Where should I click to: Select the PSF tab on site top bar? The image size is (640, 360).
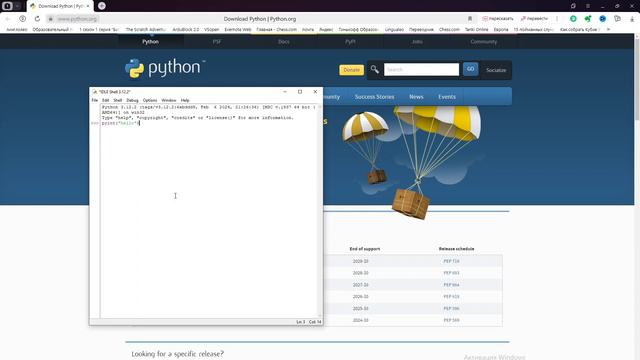(217, 42)
